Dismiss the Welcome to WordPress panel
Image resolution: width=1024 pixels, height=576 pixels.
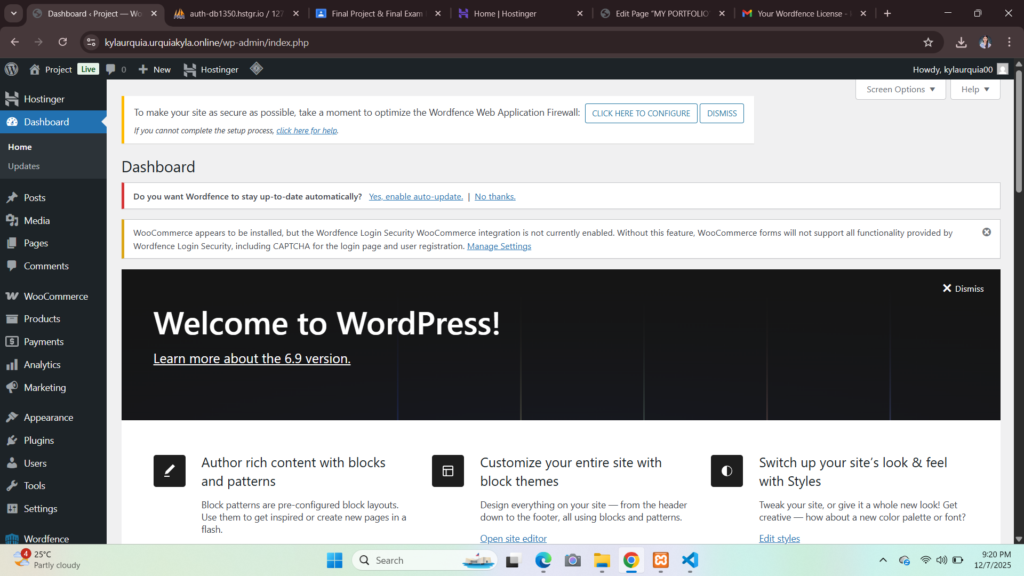[x=963, y=288]
